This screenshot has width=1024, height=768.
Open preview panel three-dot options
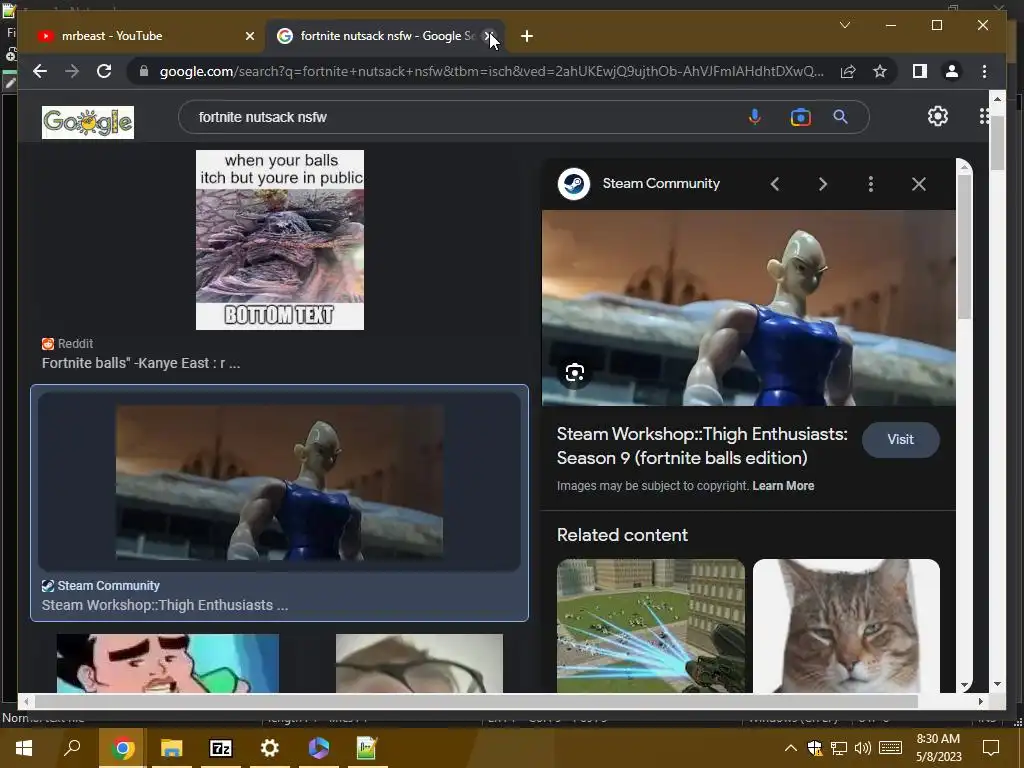tap(871, 184)
